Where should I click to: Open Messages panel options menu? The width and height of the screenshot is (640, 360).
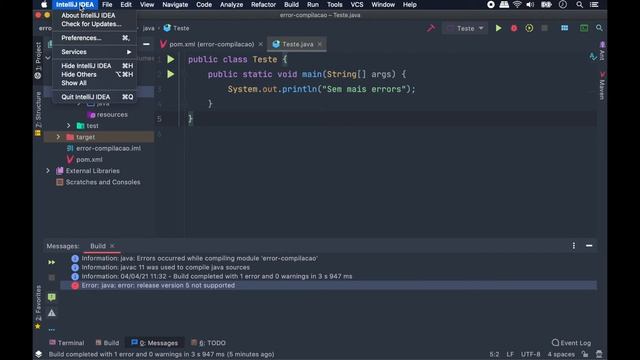click(x=573, y=246)
